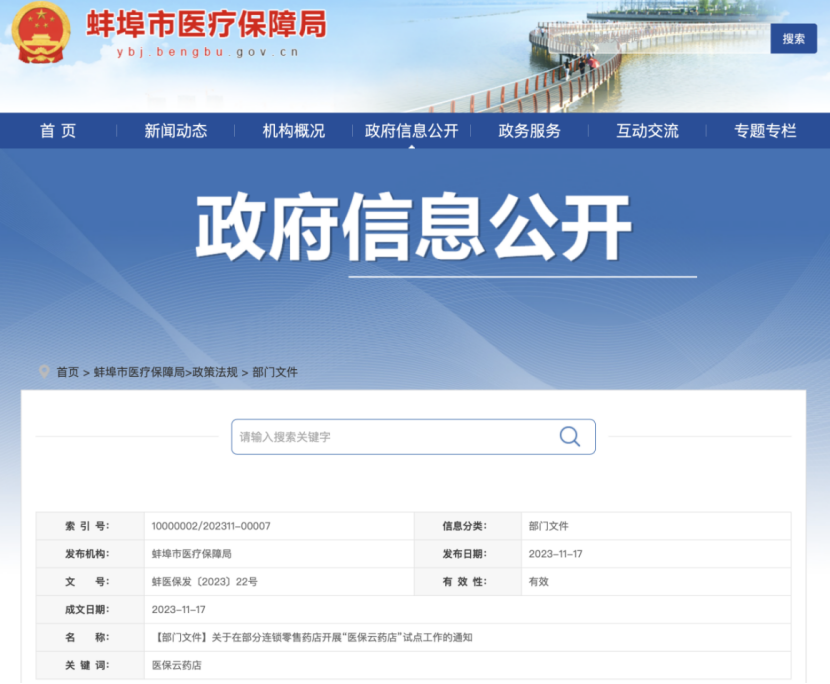Select the 政府信息公开 navigation tab
The height and width of the screenshot is (684, 830).
(x=410, y=131)
